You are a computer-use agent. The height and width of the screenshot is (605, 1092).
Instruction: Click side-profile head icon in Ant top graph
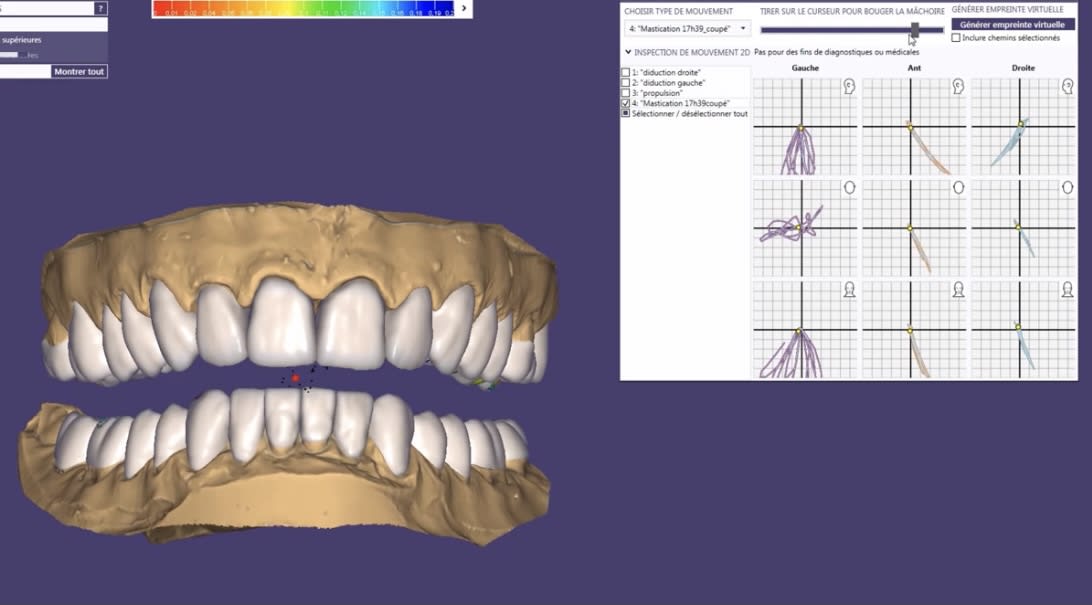point(957,87)
